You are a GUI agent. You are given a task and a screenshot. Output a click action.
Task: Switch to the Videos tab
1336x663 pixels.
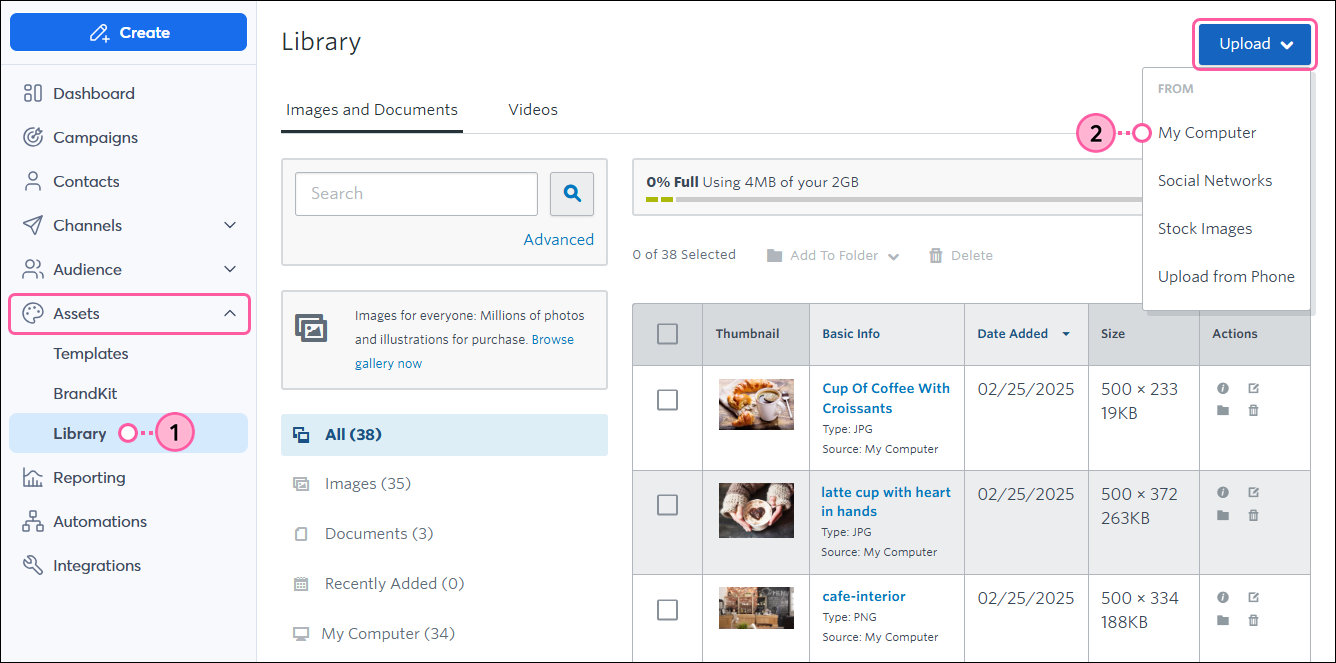(x=532, y=109)
